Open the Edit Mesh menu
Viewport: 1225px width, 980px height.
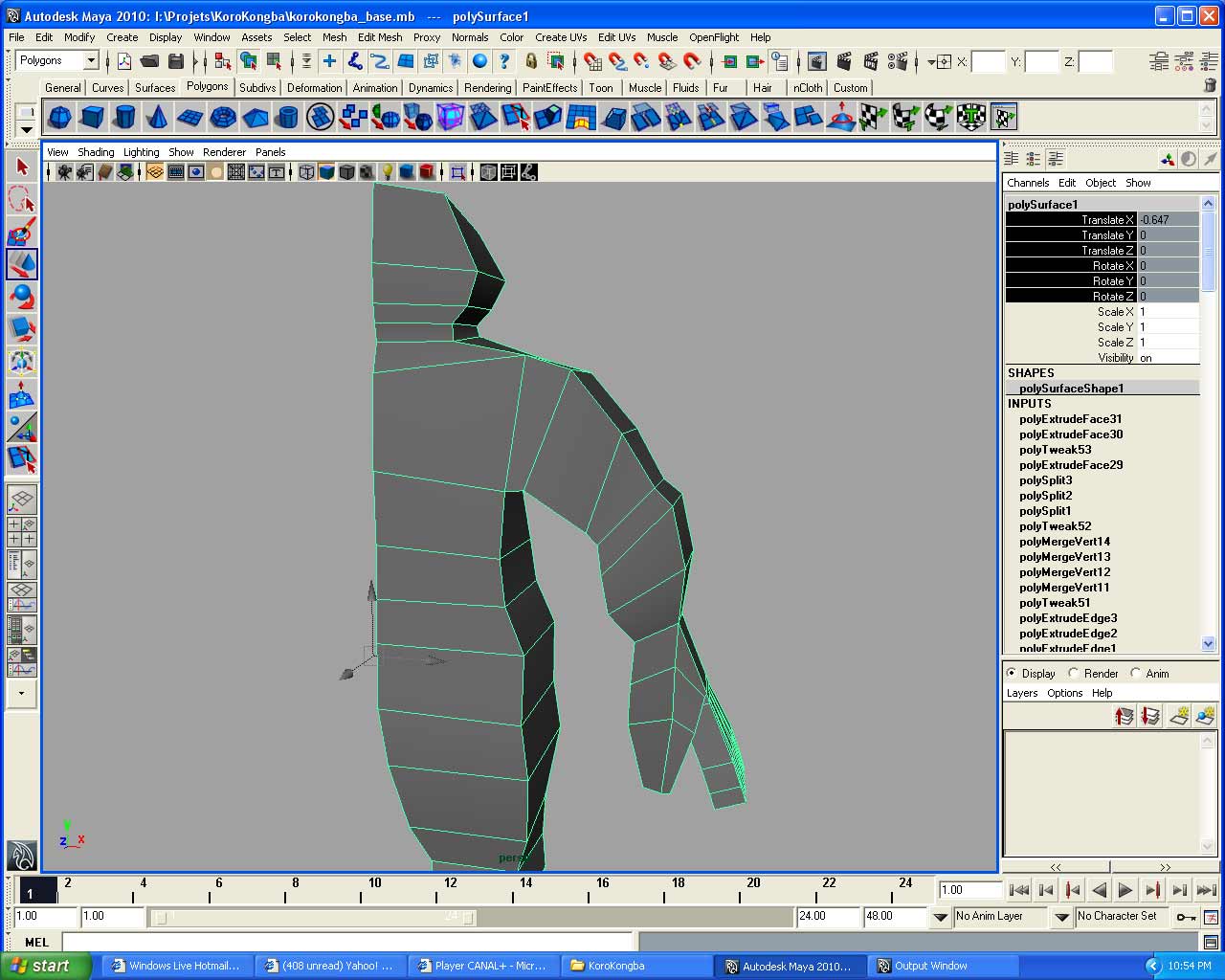click(380, 37)
